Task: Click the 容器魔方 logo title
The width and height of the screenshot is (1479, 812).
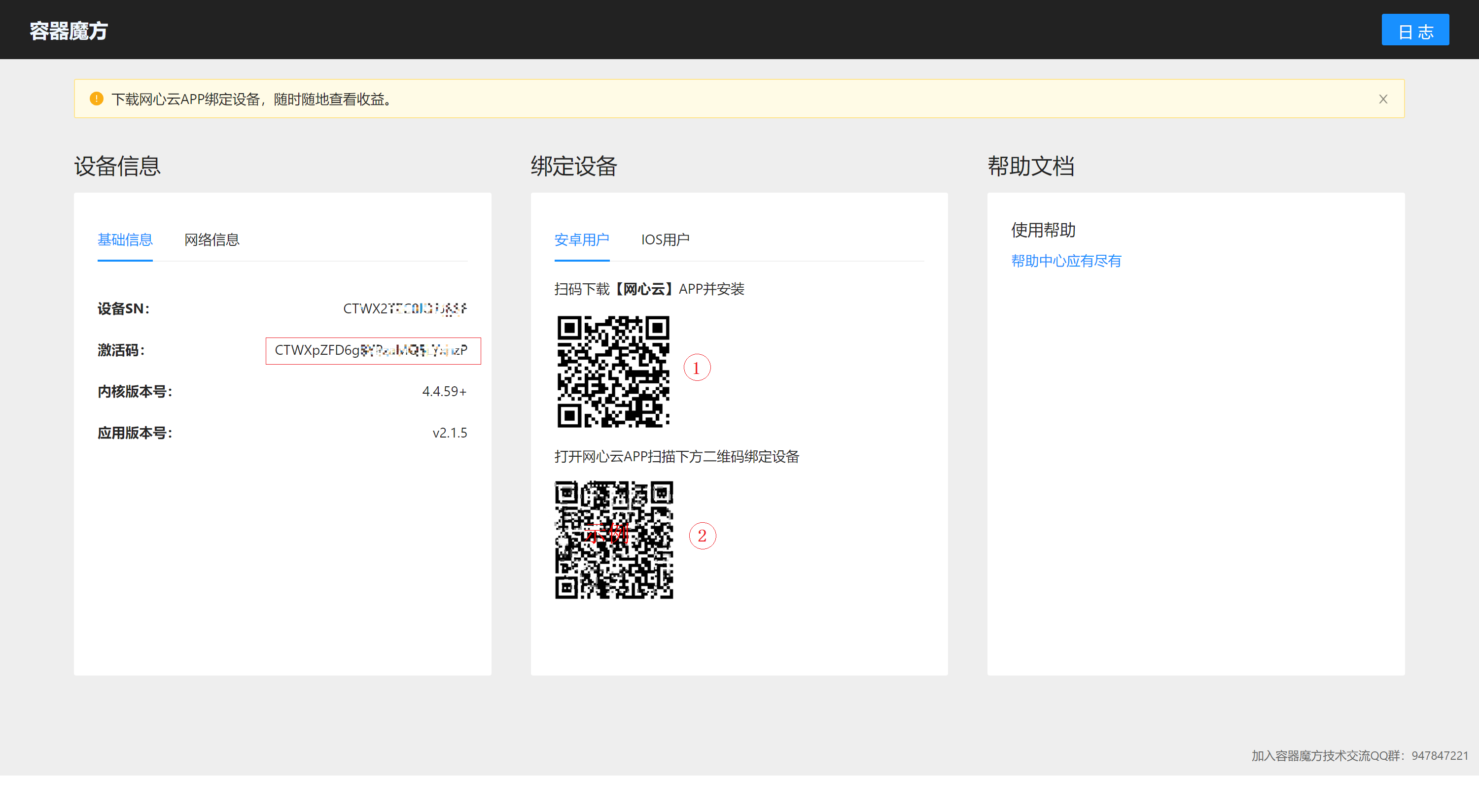Action: pyautogui.click(x=69, y=31)
